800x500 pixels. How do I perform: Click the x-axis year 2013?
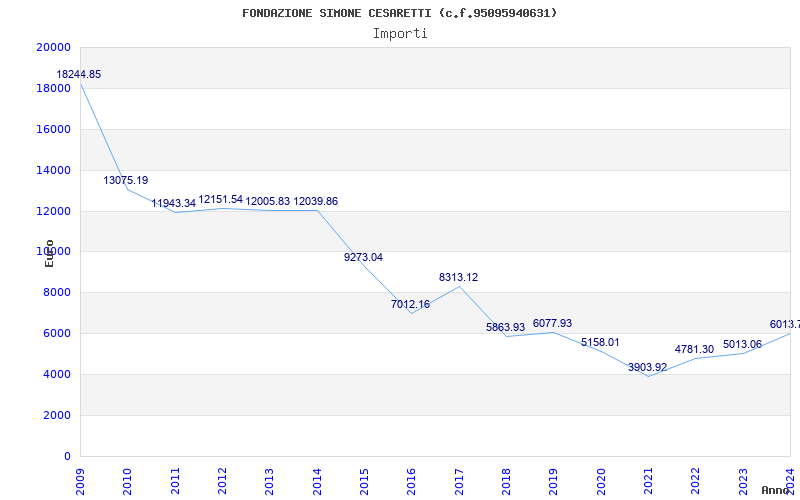click(269, 481)
